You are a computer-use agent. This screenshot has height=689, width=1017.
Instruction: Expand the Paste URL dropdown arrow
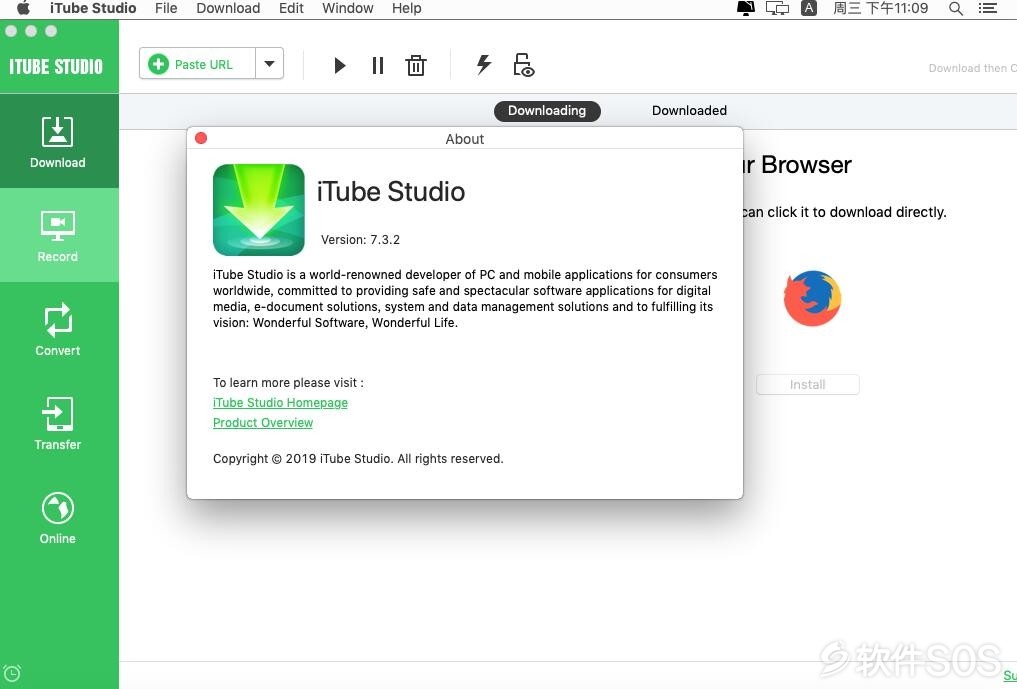270,64
